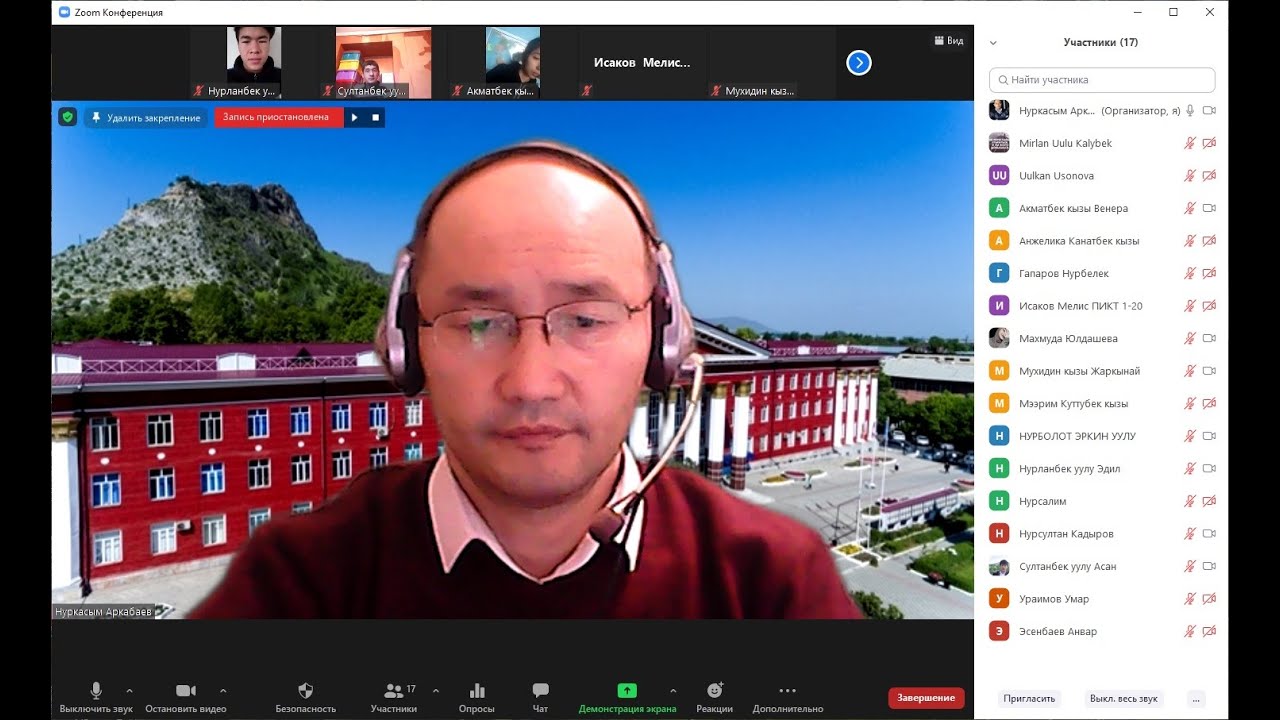Resume recording with the play button
This screenshot has height=720, width=1280.
(x=354, y=117)
